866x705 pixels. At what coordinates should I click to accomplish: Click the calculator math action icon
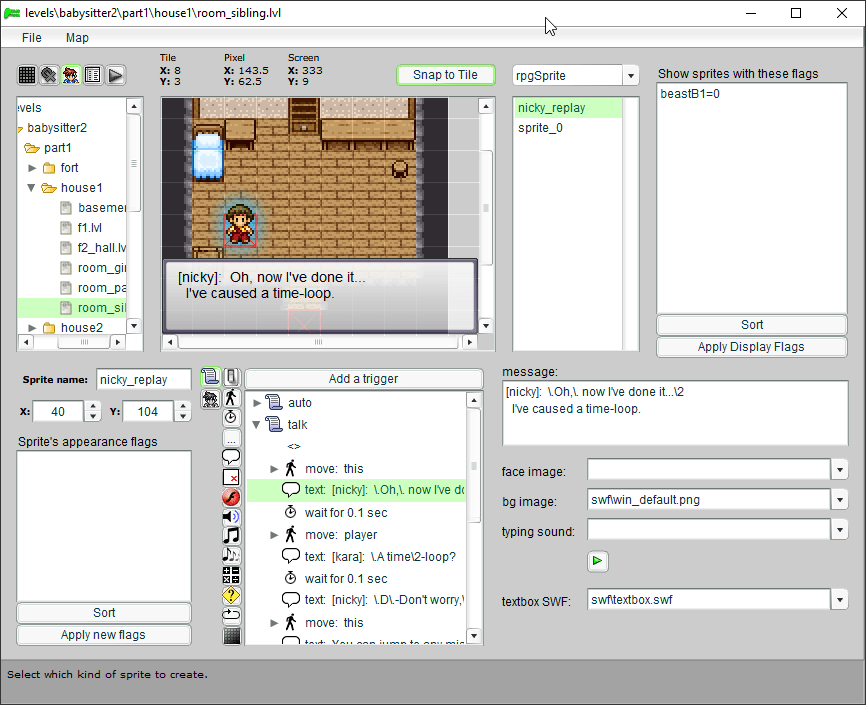click(x=232, y=575)
